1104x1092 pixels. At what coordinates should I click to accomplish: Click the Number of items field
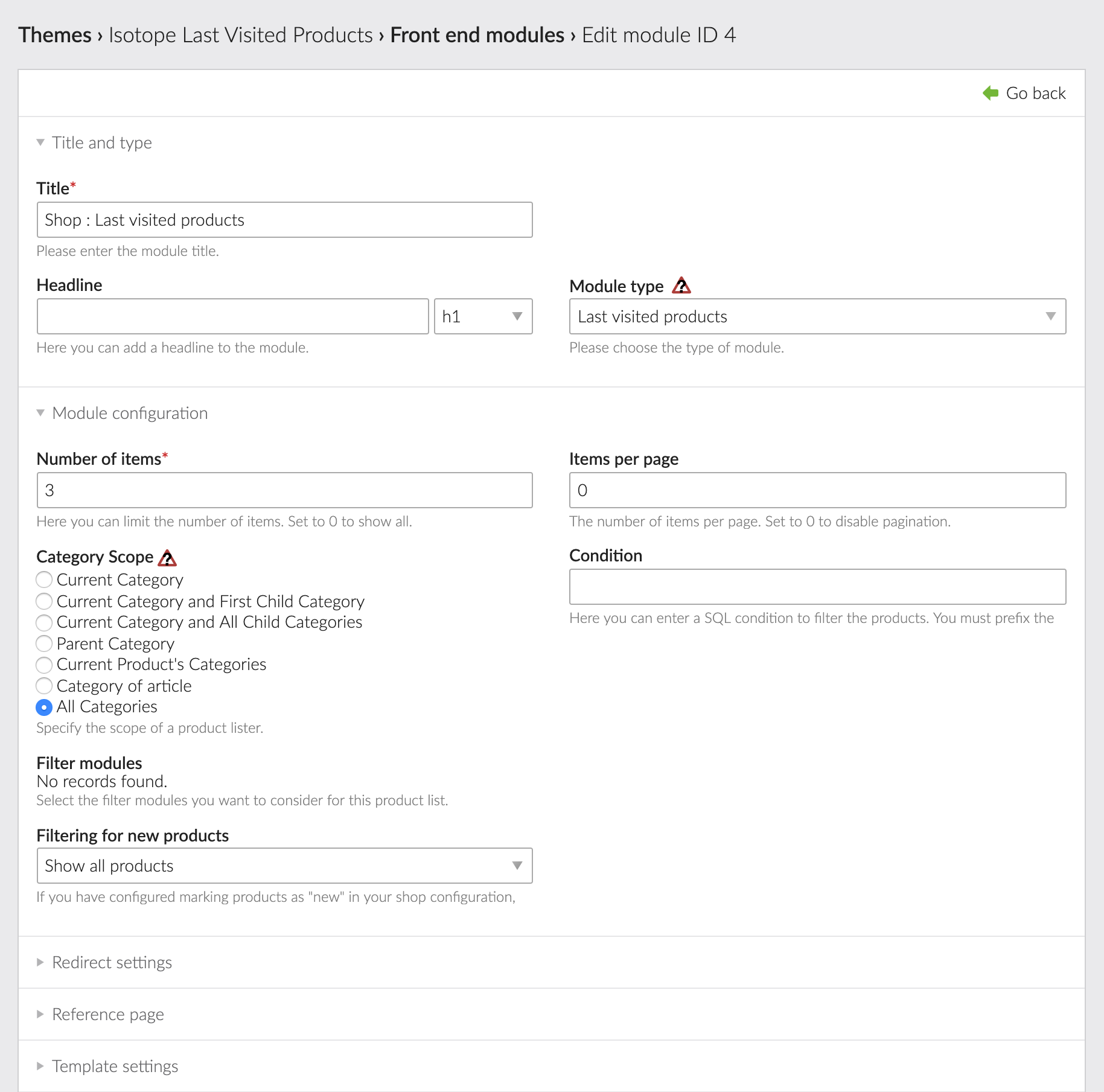coord(284,490)
